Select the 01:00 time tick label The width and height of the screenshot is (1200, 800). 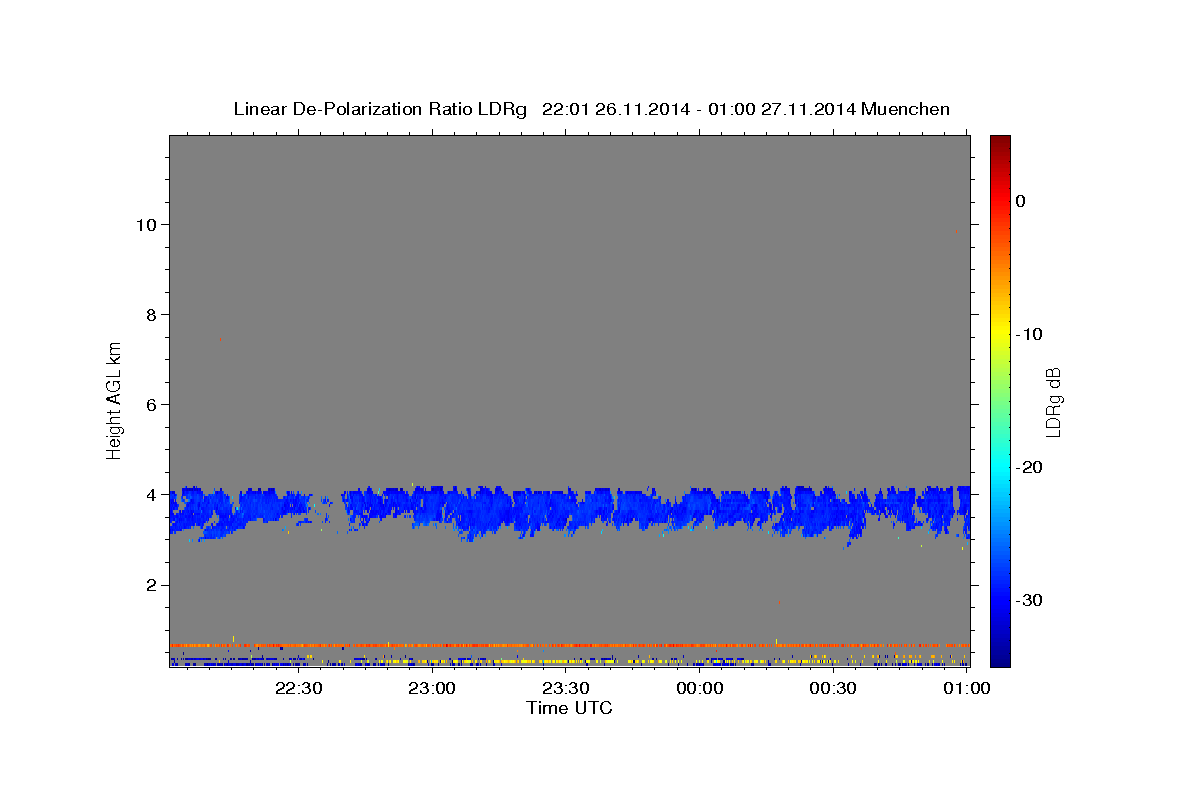966,688
